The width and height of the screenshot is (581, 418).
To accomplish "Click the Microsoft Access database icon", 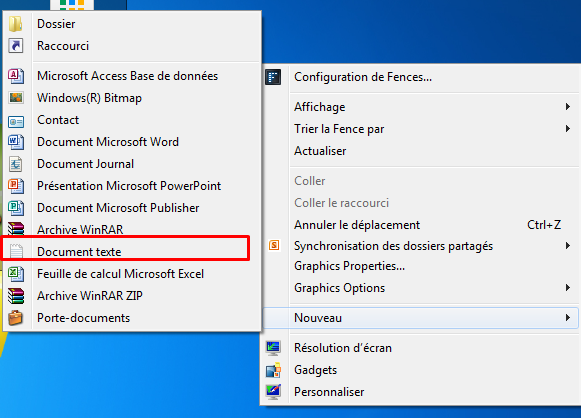I will point(16,76).
